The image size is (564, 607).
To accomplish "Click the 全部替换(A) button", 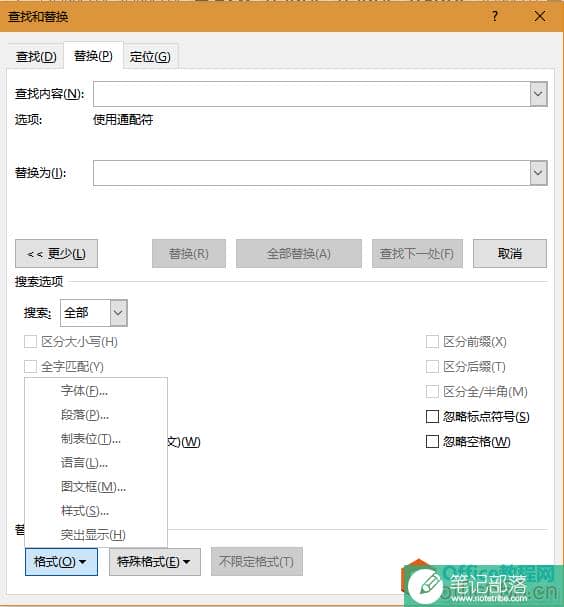I will pos(299,254).
